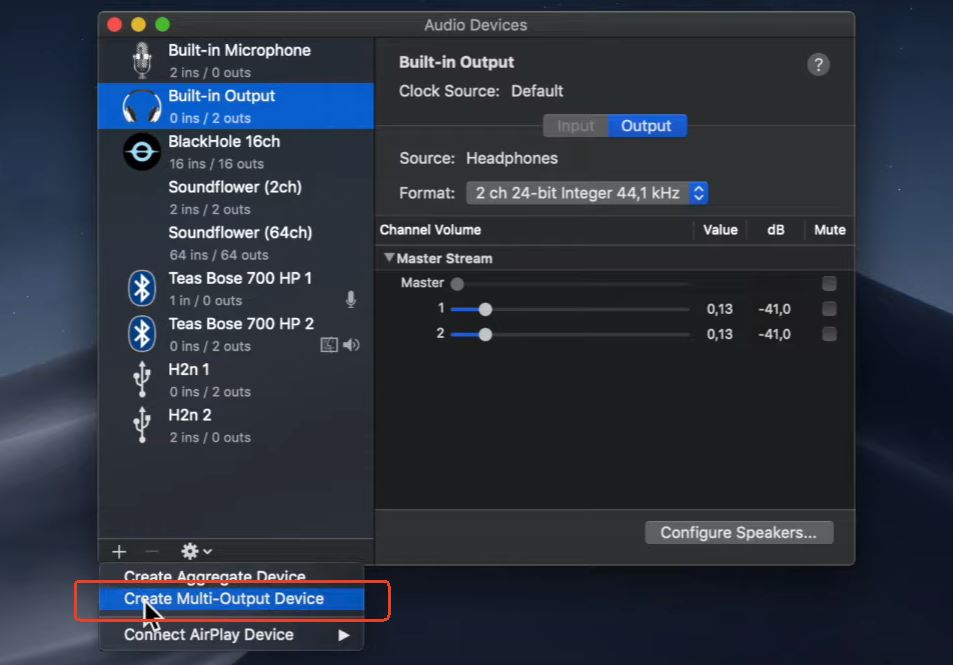953x665 pixels.
Task: Collapse the Master Stream disclosure triangle
Action: (x=389, y=258)
